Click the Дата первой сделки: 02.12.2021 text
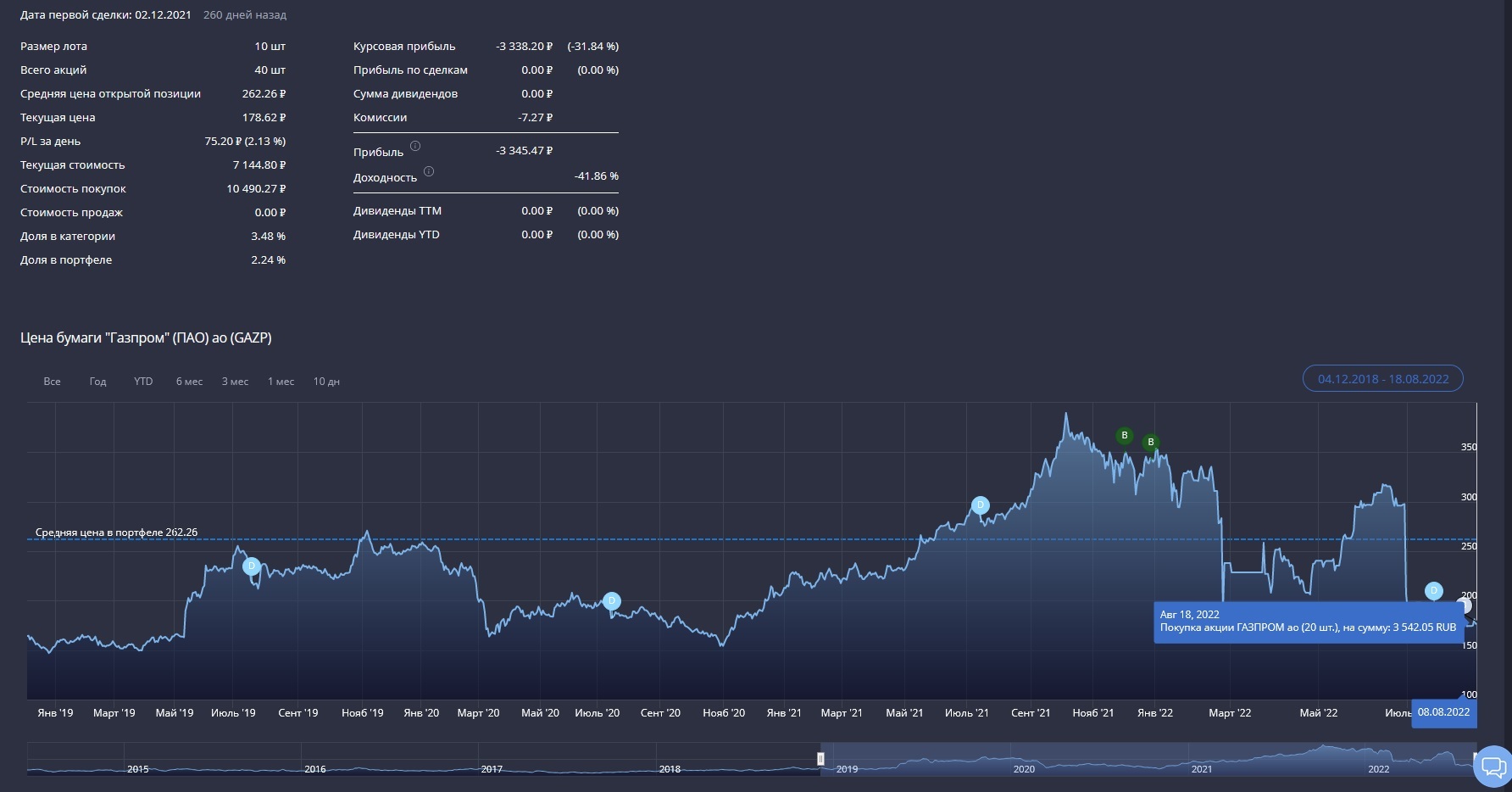Screen dimensions: 1512x792 105,15
